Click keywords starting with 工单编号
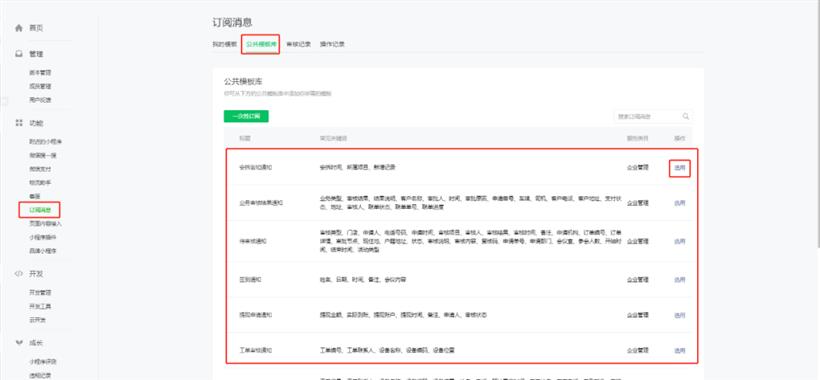 coord(387,350)
